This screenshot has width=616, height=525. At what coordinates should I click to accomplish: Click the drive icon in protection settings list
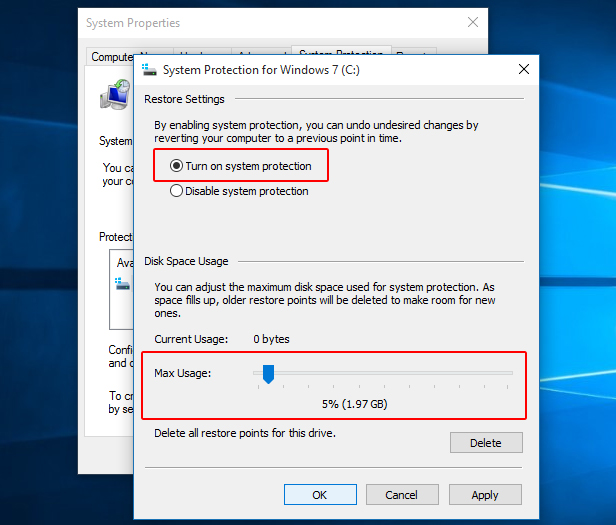tap(123, 284)
